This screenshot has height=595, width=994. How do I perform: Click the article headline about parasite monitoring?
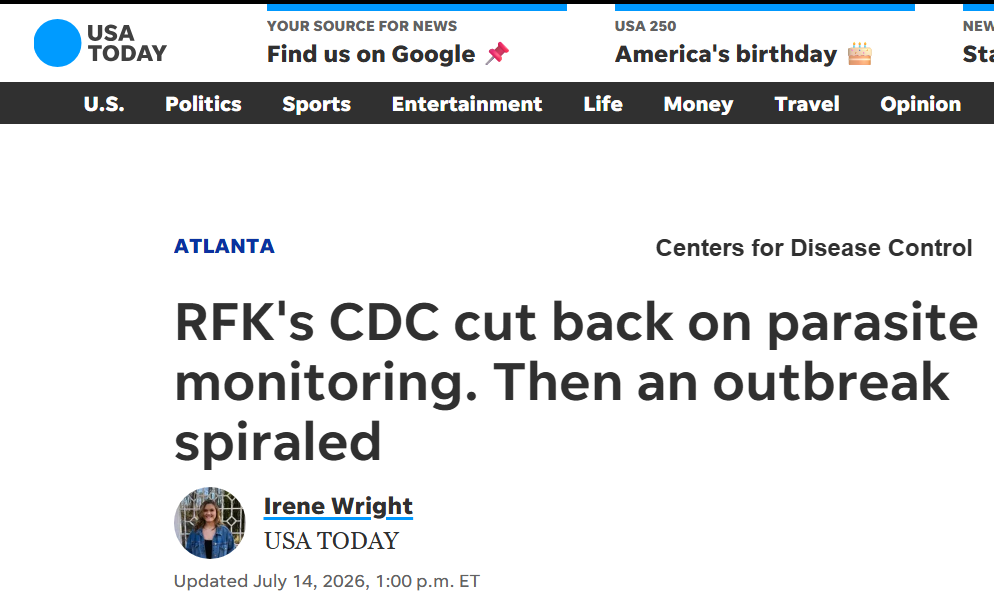[x=576, y=381]
